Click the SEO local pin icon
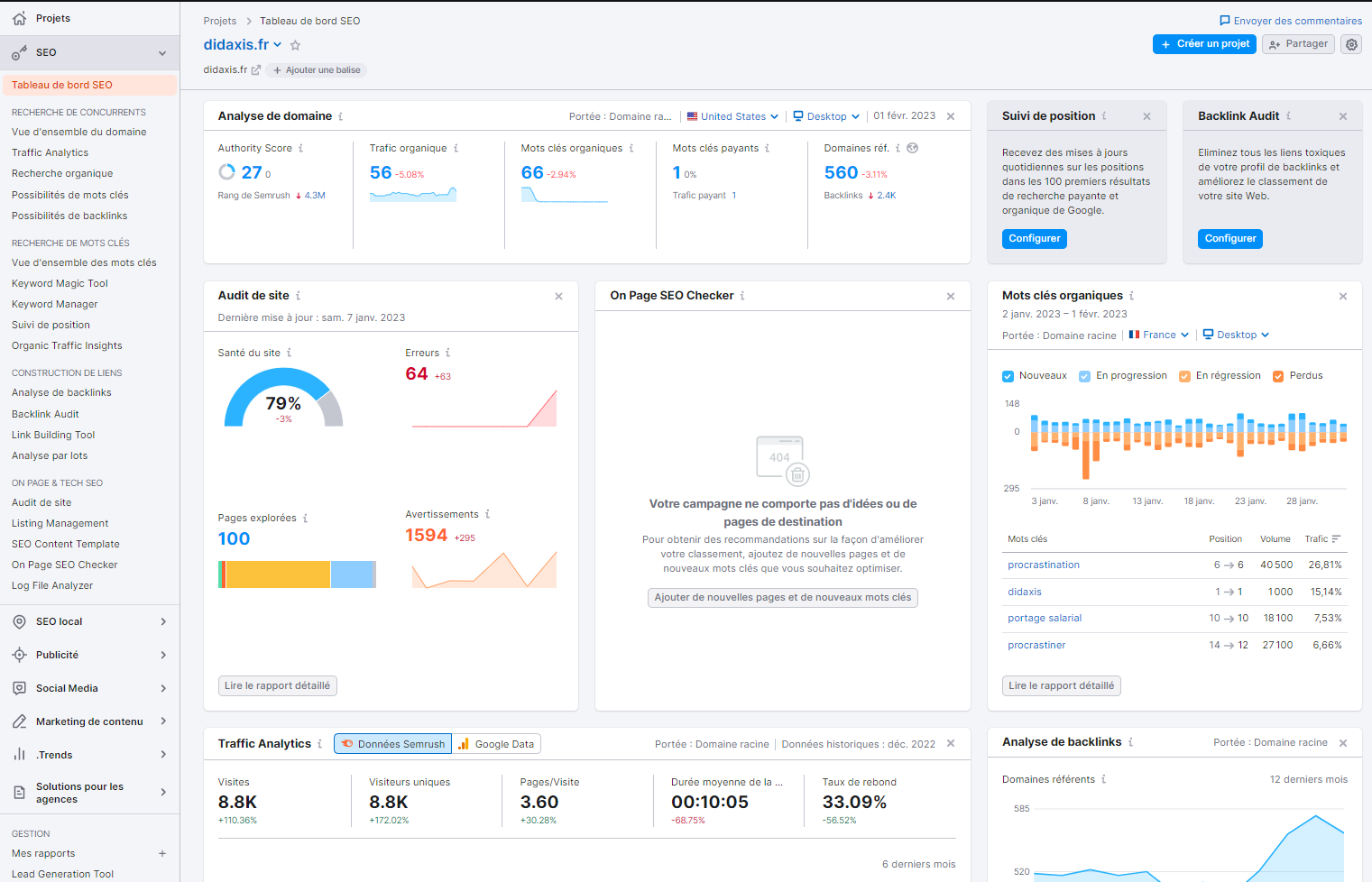This screenshot has width=1372, height=882. click(19, 621)
